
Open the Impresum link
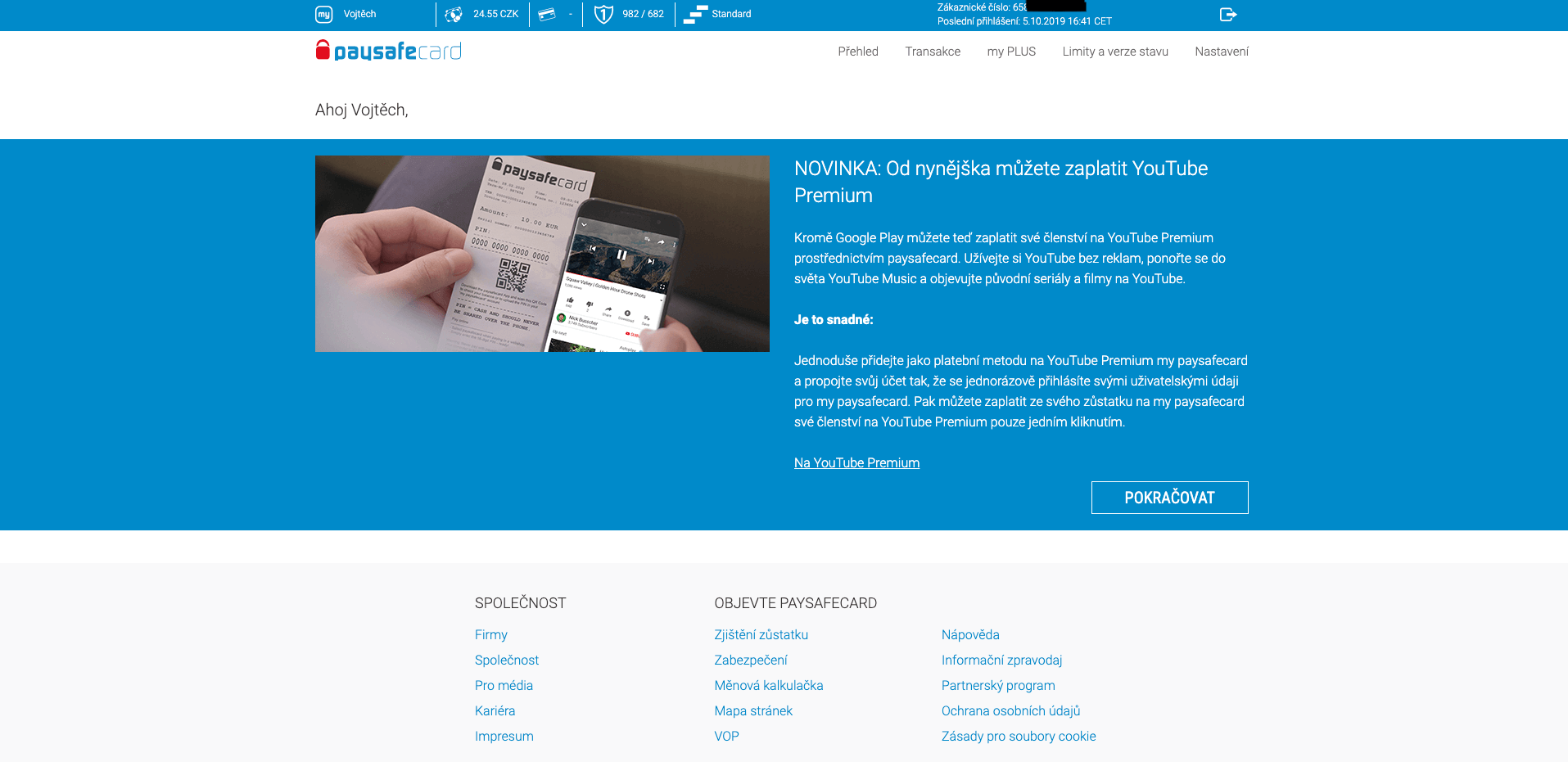tap(504, 737)
